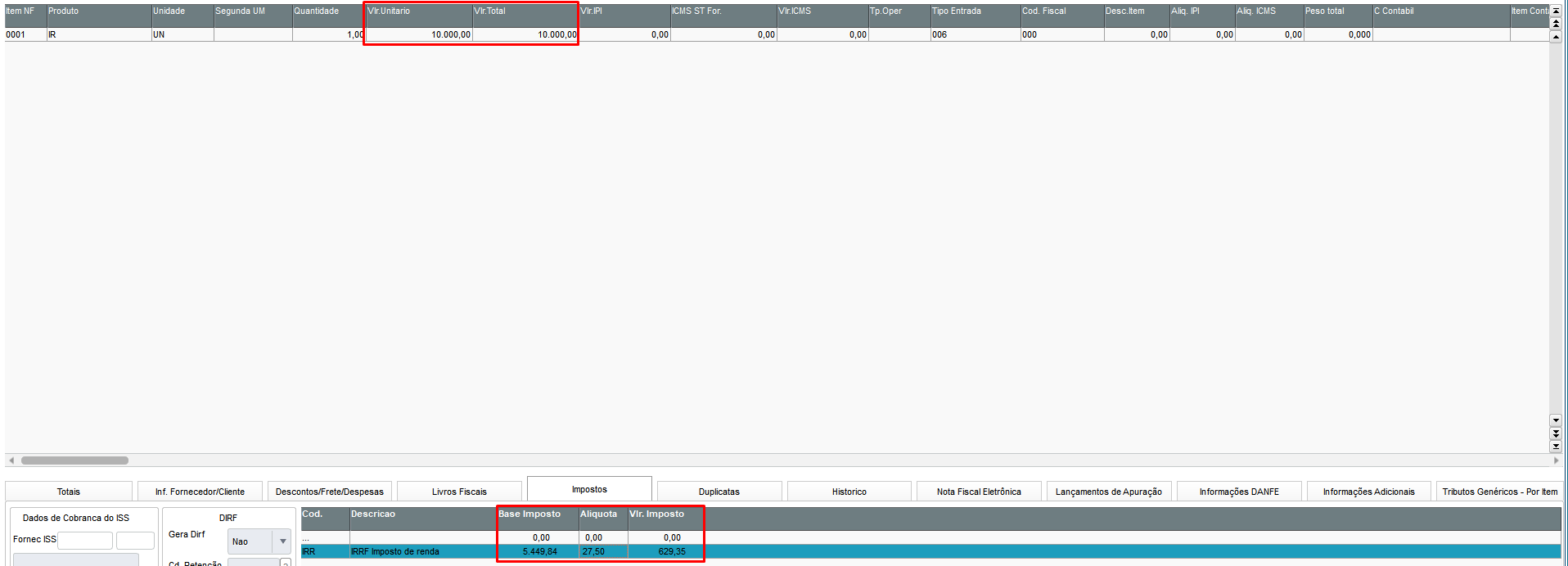This screenshot has width=1568, height=566.
Task: Switch to the Totais tab
Action: 69,492
